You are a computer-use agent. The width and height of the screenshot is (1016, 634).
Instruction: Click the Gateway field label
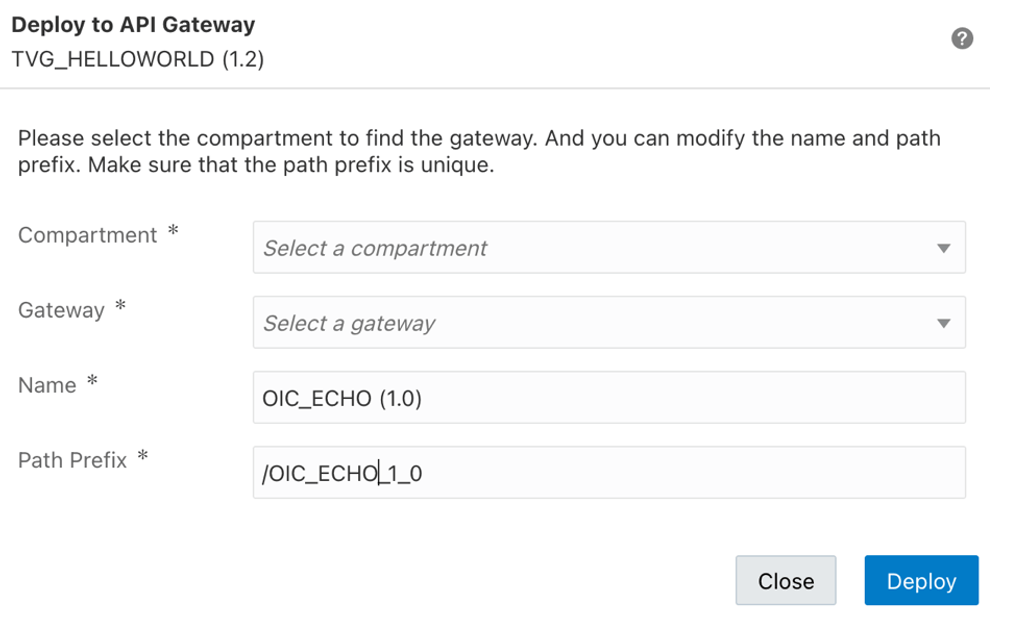pyautogui.click(x=61, y=310)
